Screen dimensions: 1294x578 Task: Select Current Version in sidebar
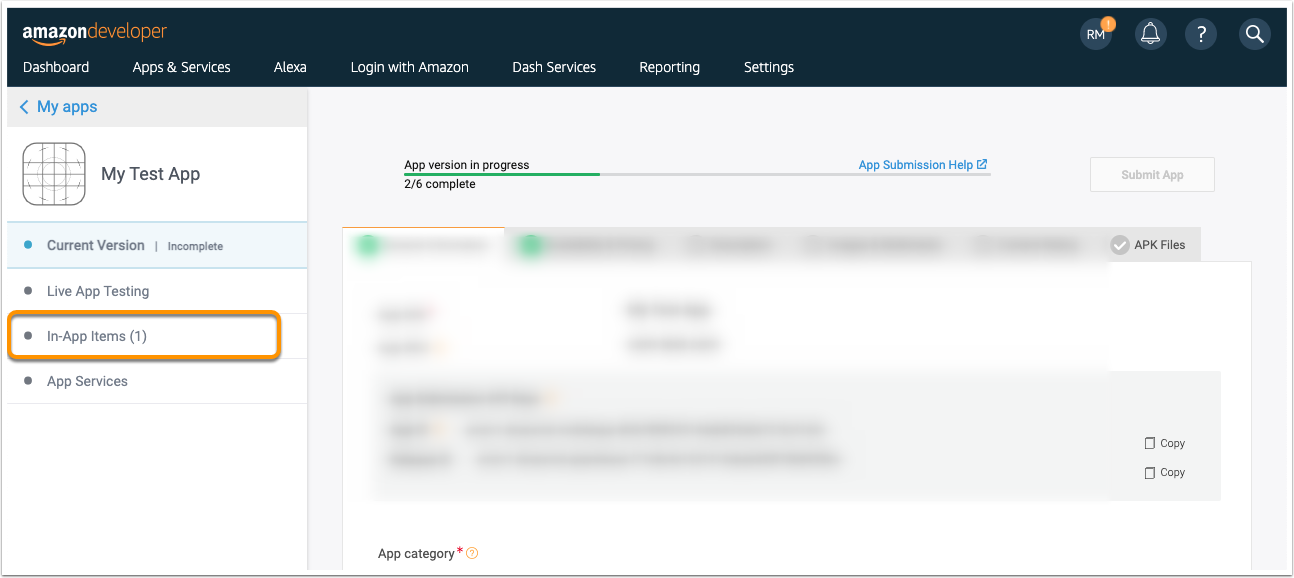pyautogui.click(x=157, y=245)
